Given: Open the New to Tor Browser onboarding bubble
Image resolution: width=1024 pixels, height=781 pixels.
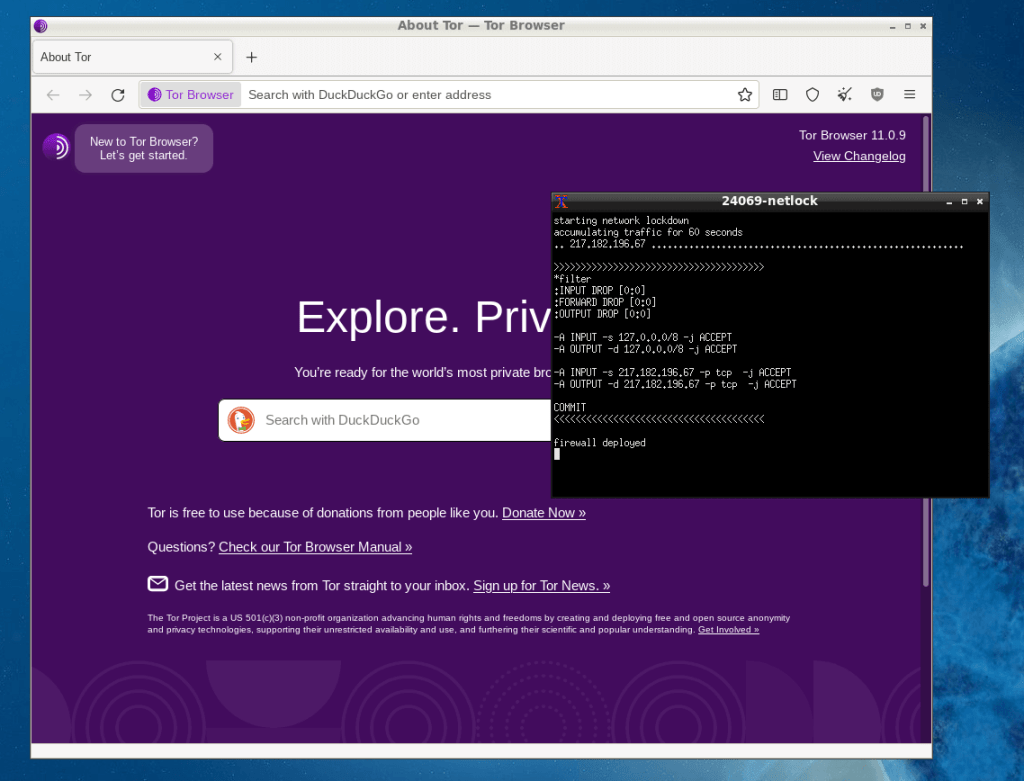Looking at the screenshot, I should (x=144, y=148).
